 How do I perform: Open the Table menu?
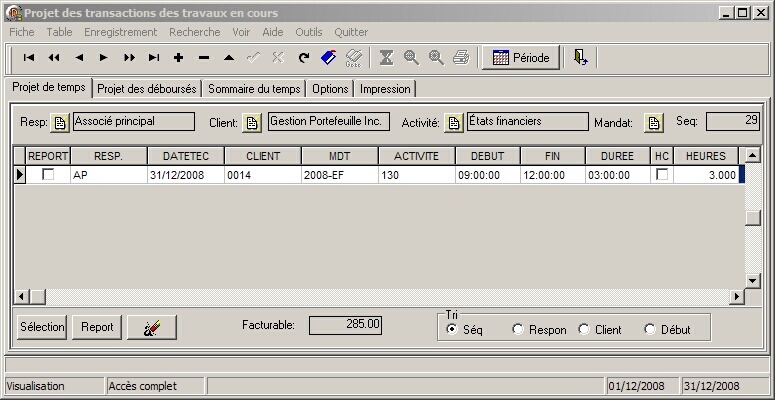[x=59, y=32]
